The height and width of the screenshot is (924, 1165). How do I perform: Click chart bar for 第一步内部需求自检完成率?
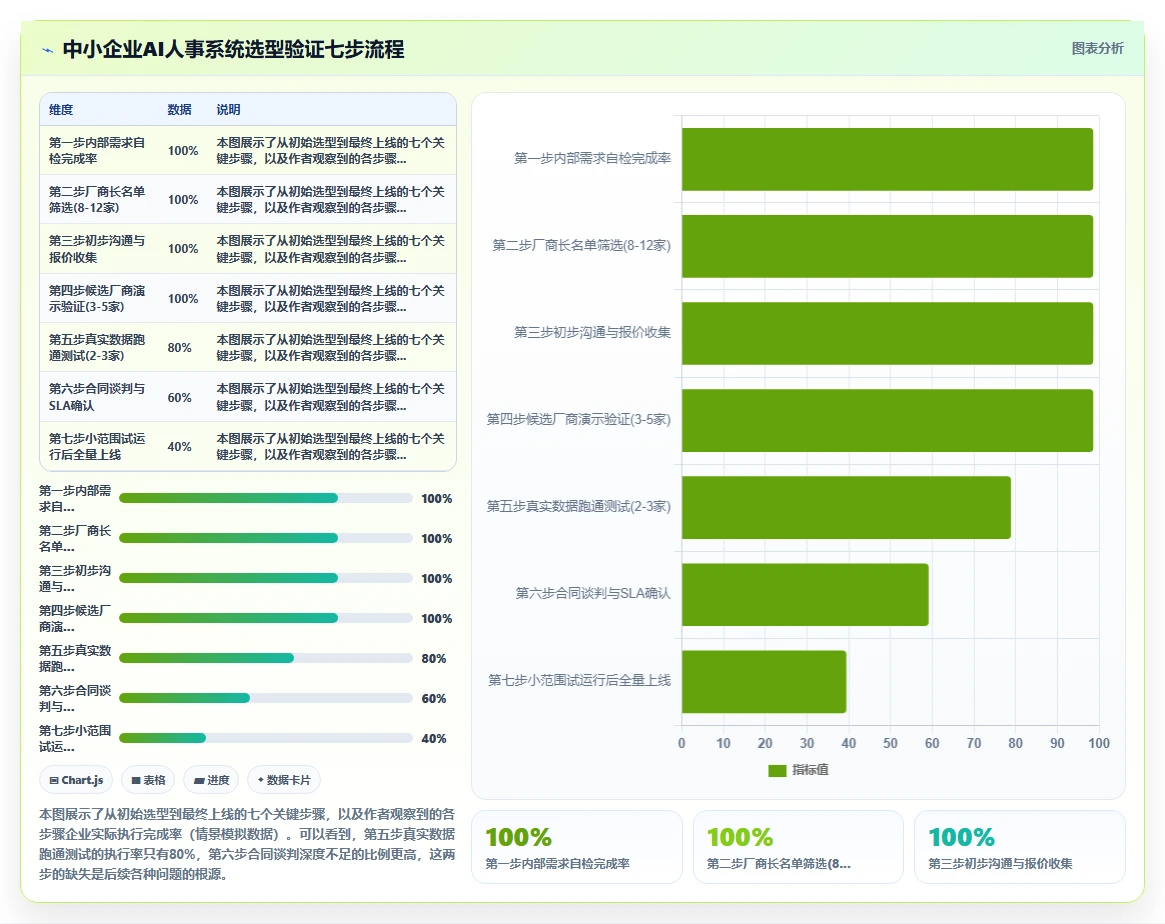pos(887,159)
